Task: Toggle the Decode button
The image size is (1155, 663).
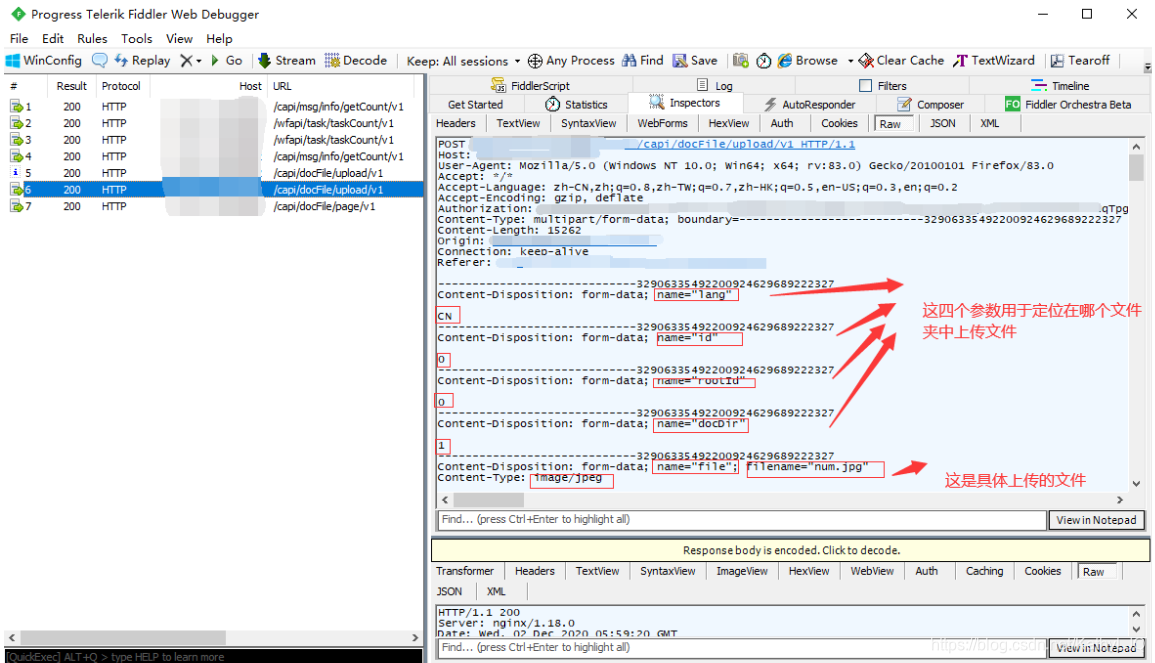Action: (356, 60)
